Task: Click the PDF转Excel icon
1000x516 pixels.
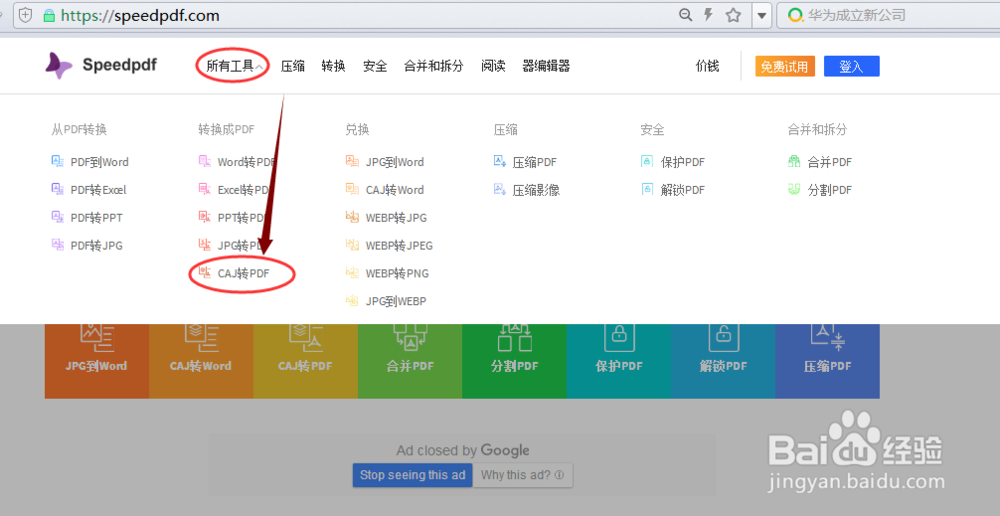Action: click(57, 189)
